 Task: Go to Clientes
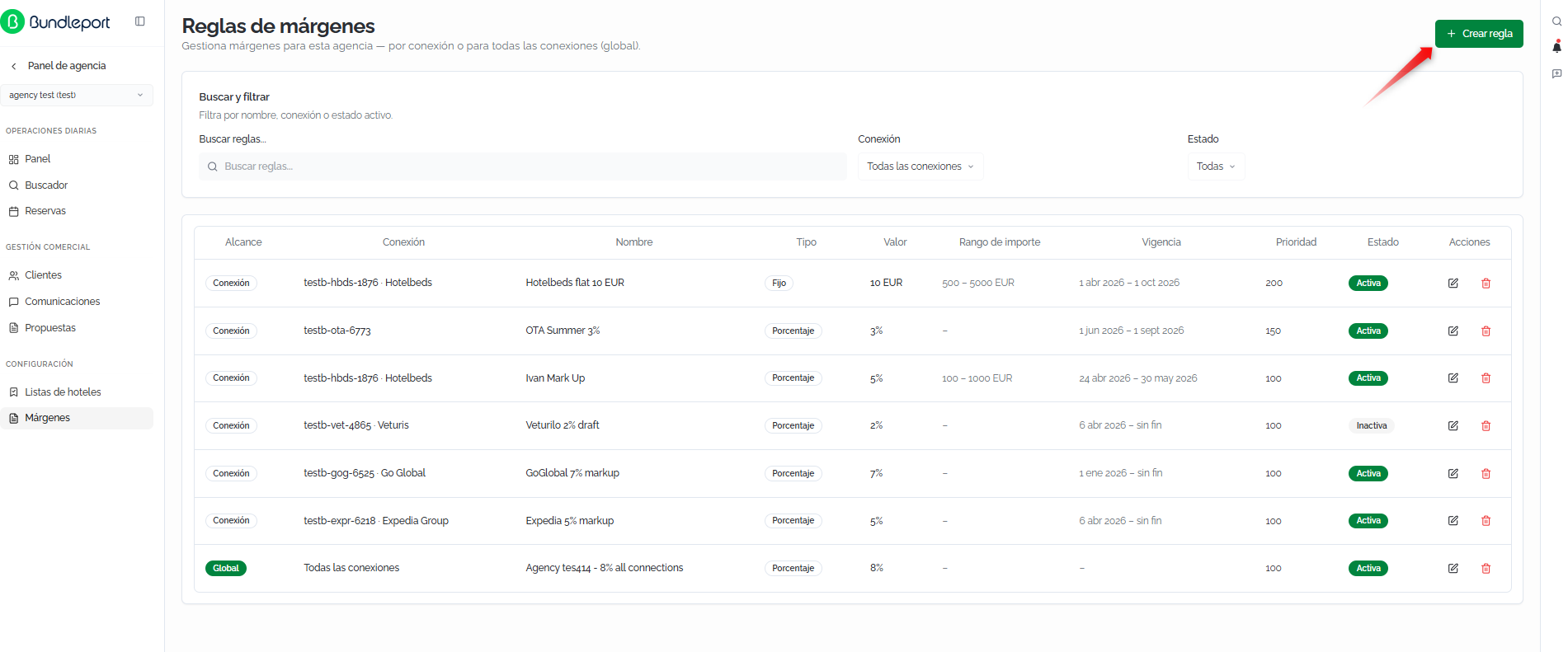click(x=77, y=275)
